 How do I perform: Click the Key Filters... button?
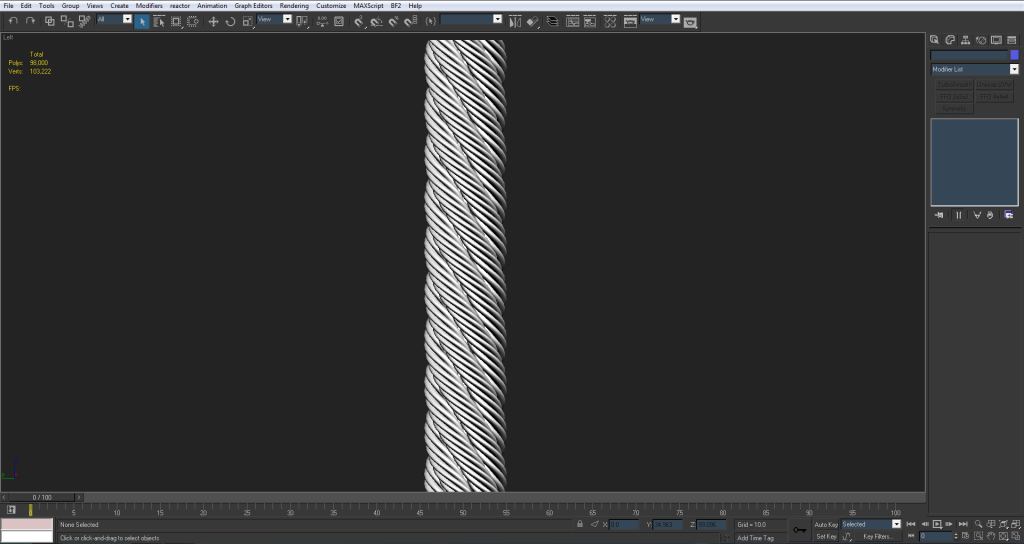877,536
